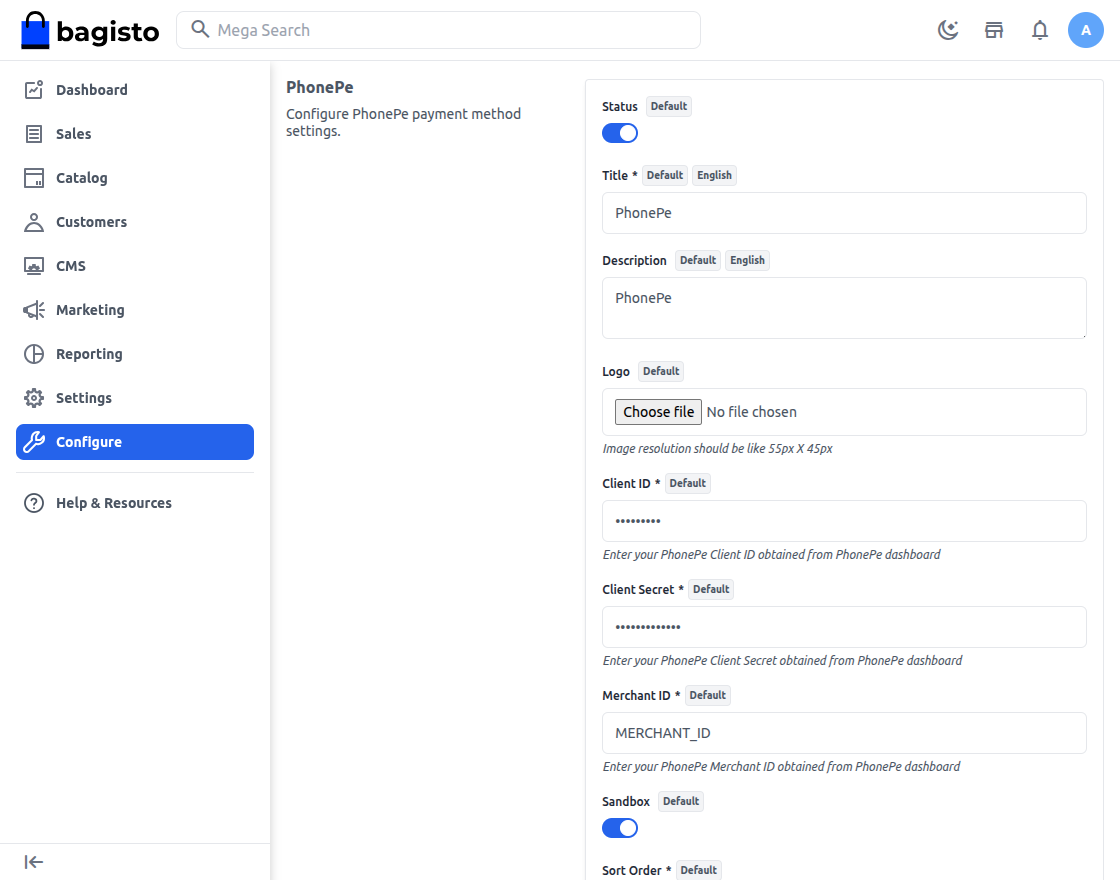Open notifications bell icon
1120x880 pixels.
(x=1040, y=30)
